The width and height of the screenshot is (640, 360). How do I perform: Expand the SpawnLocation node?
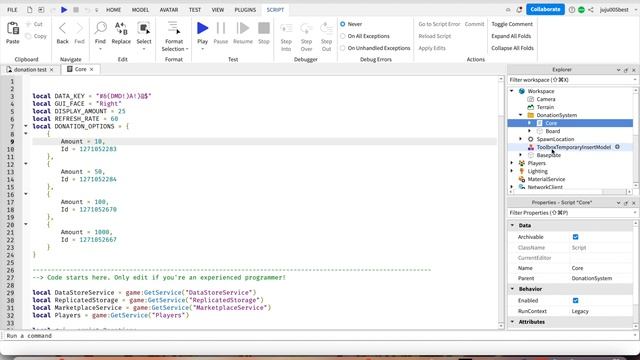521,139
